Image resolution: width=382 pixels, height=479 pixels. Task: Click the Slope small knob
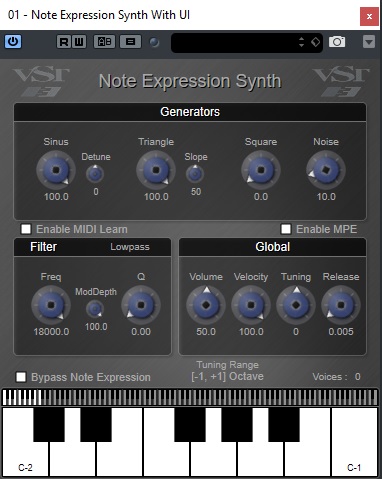[195, 174]
